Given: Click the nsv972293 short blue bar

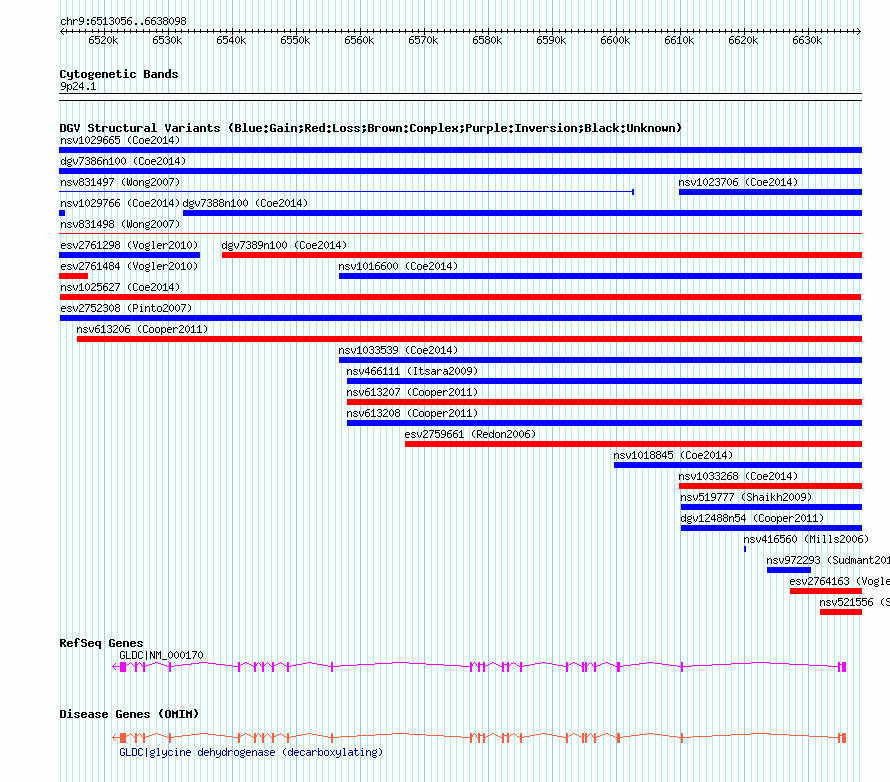Looking at the screenshot, I should coord(789,570).
